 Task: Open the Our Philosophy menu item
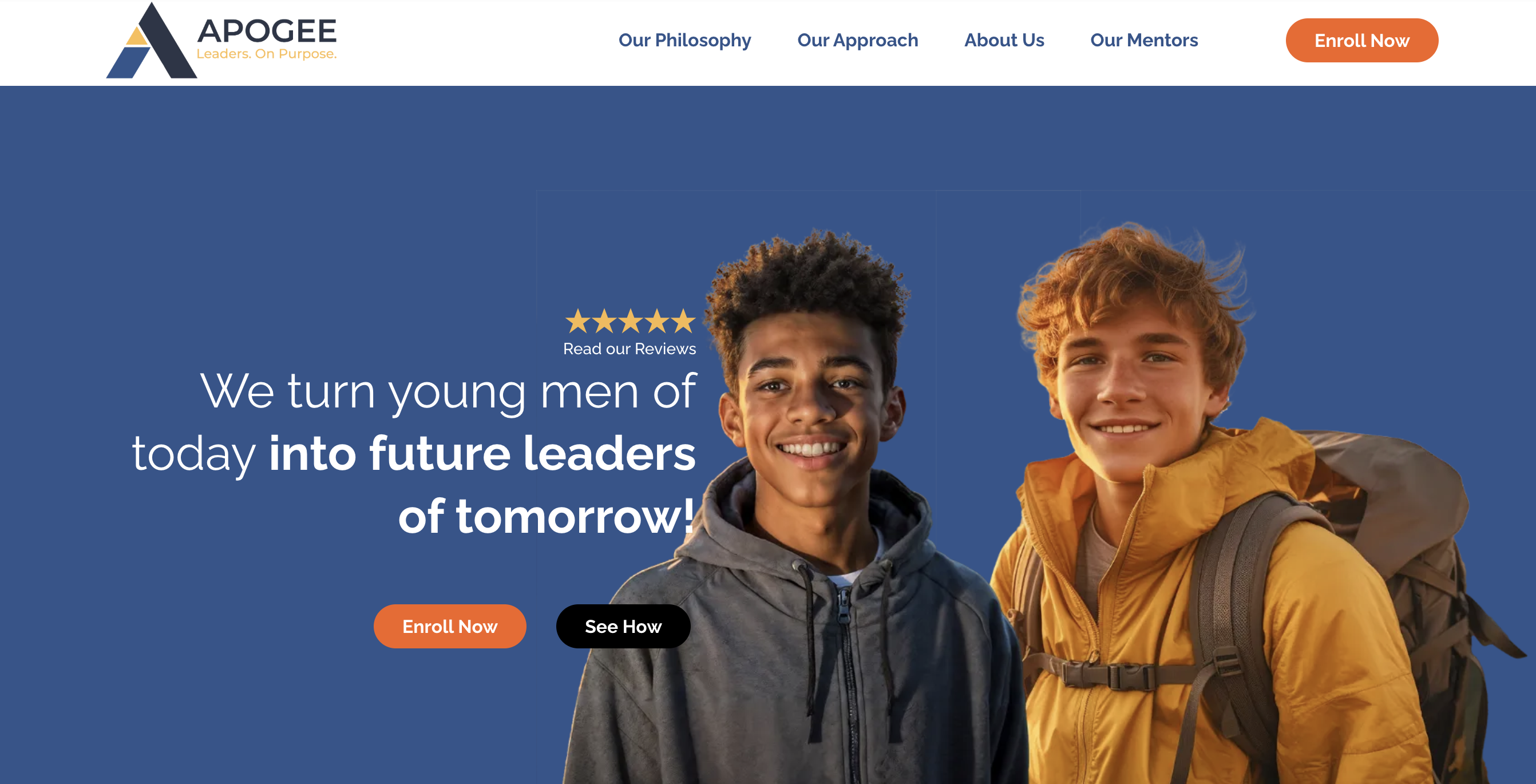pos(684,40)
